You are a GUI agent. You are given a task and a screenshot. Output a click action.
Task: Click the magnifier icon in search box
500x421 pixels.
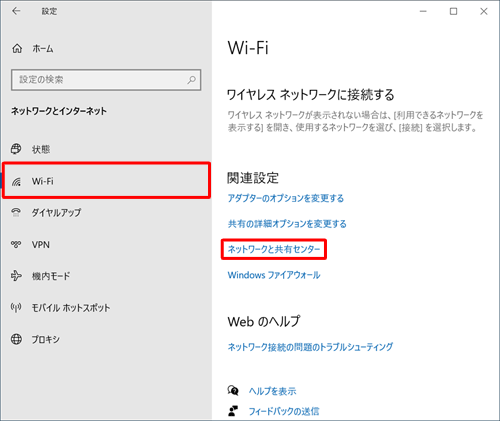[x=191, y=80]
